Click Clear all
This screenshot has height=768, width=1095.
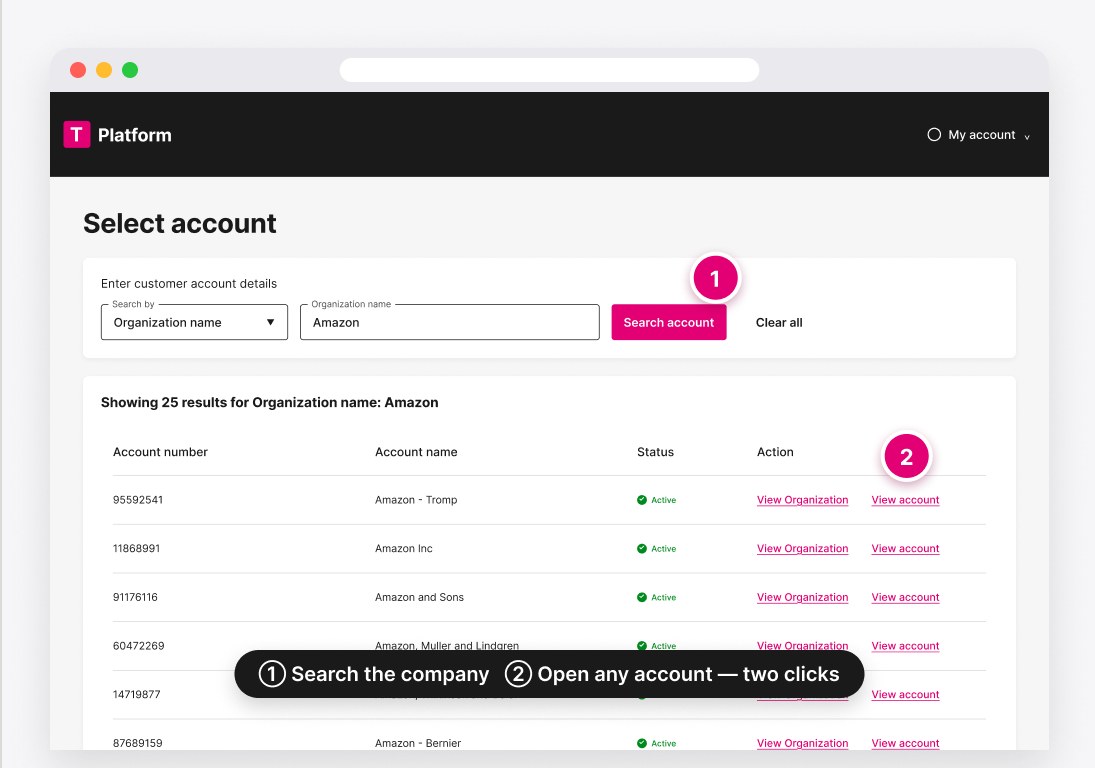click(x=779, y=323)
